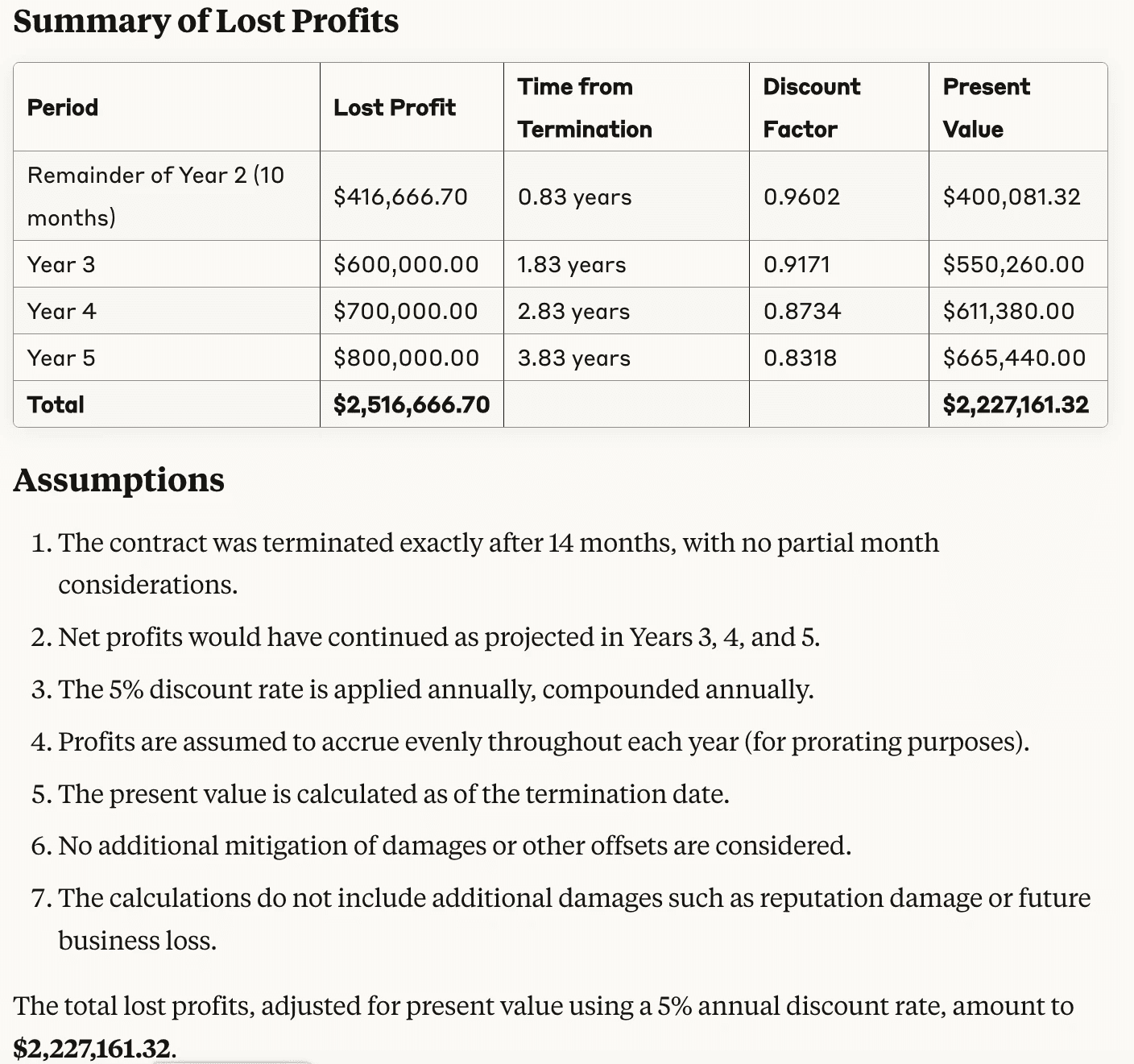1134x1064 pixels.
Task: Click the Summary of Lost Profits heading
Action: (205, 22)
